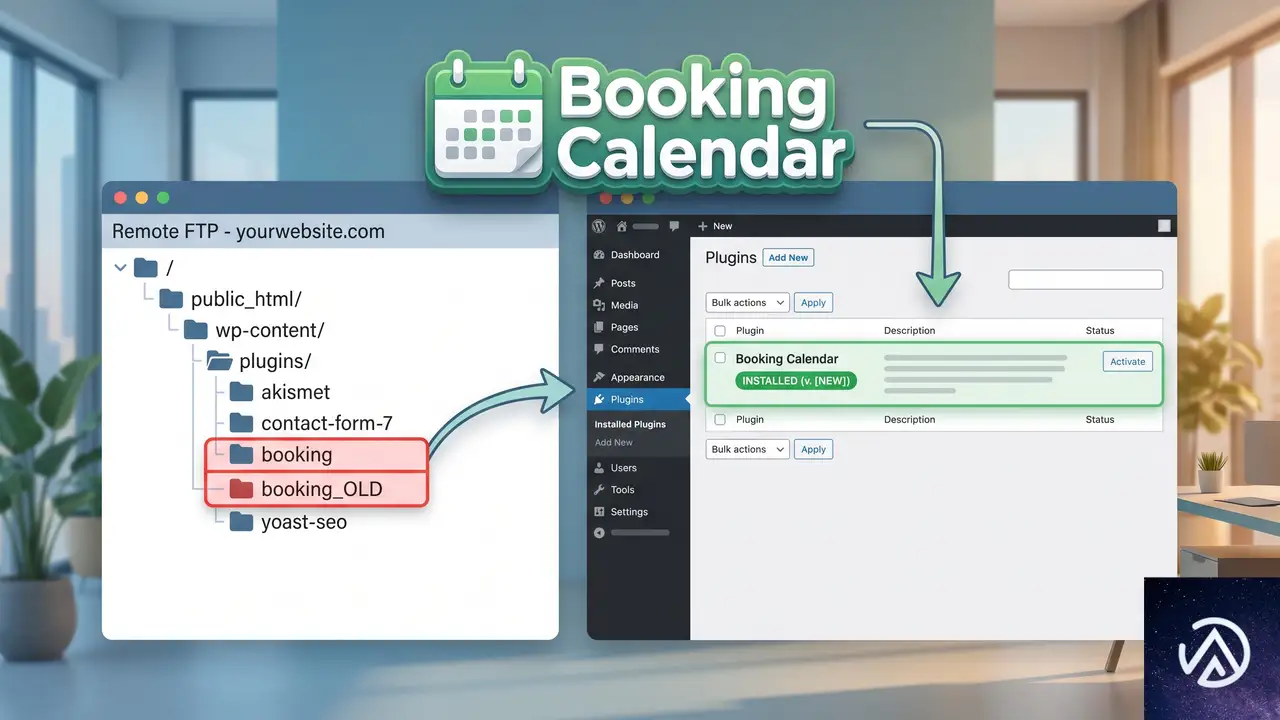This screenshot has width=1280, height=720.
Task: Activate the Booking Calendar plugin
Action: [1128, 362]
